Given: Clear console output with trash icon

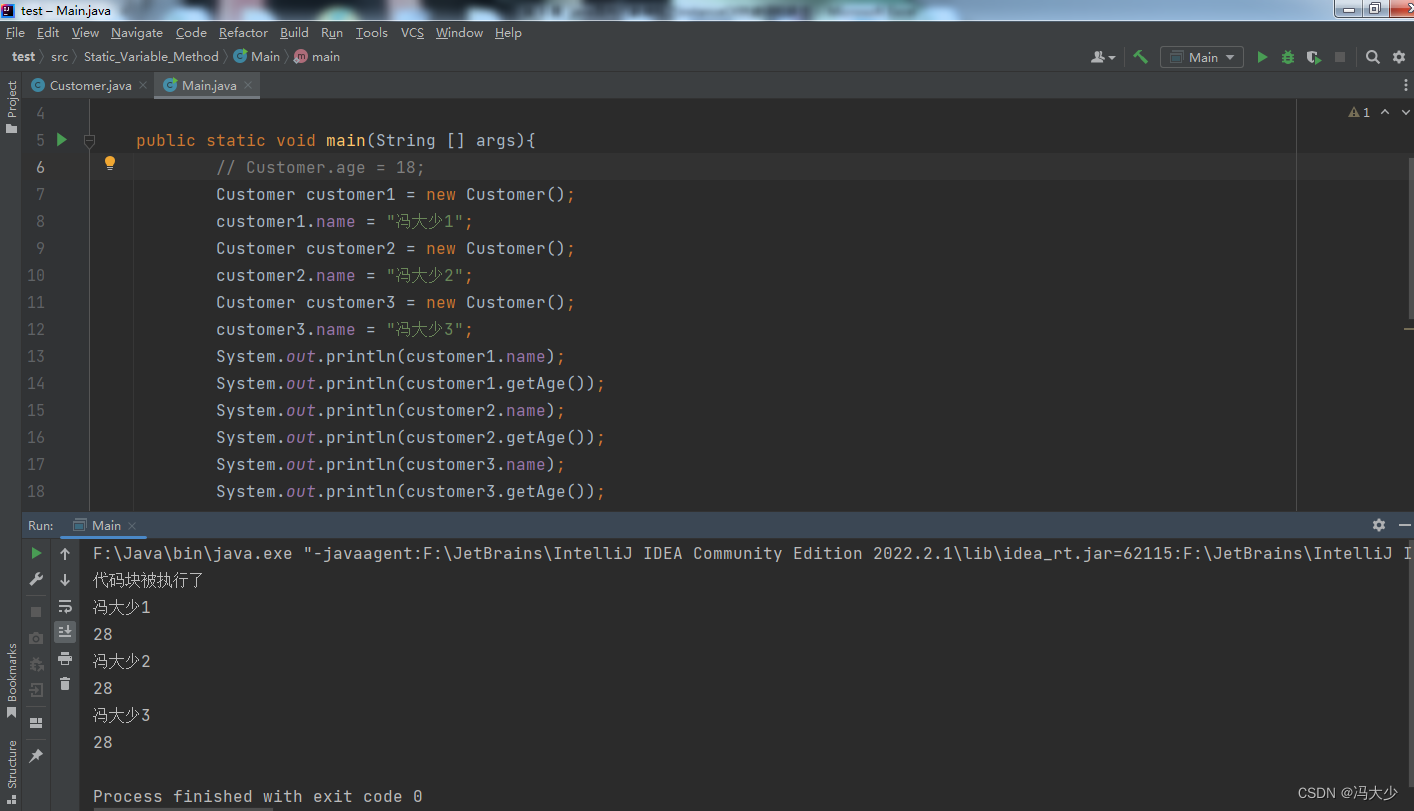Looking at the screenshot, I should click(65, 684).
